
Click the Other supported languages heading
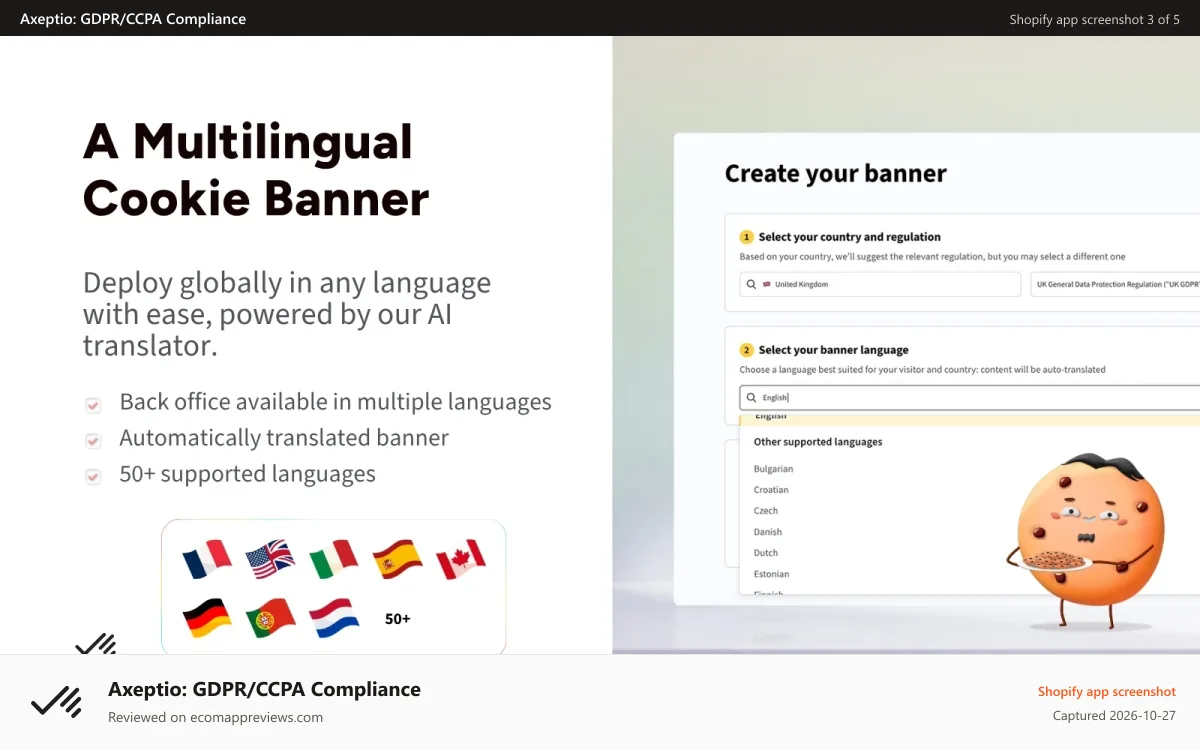click(x=817, y=441)
